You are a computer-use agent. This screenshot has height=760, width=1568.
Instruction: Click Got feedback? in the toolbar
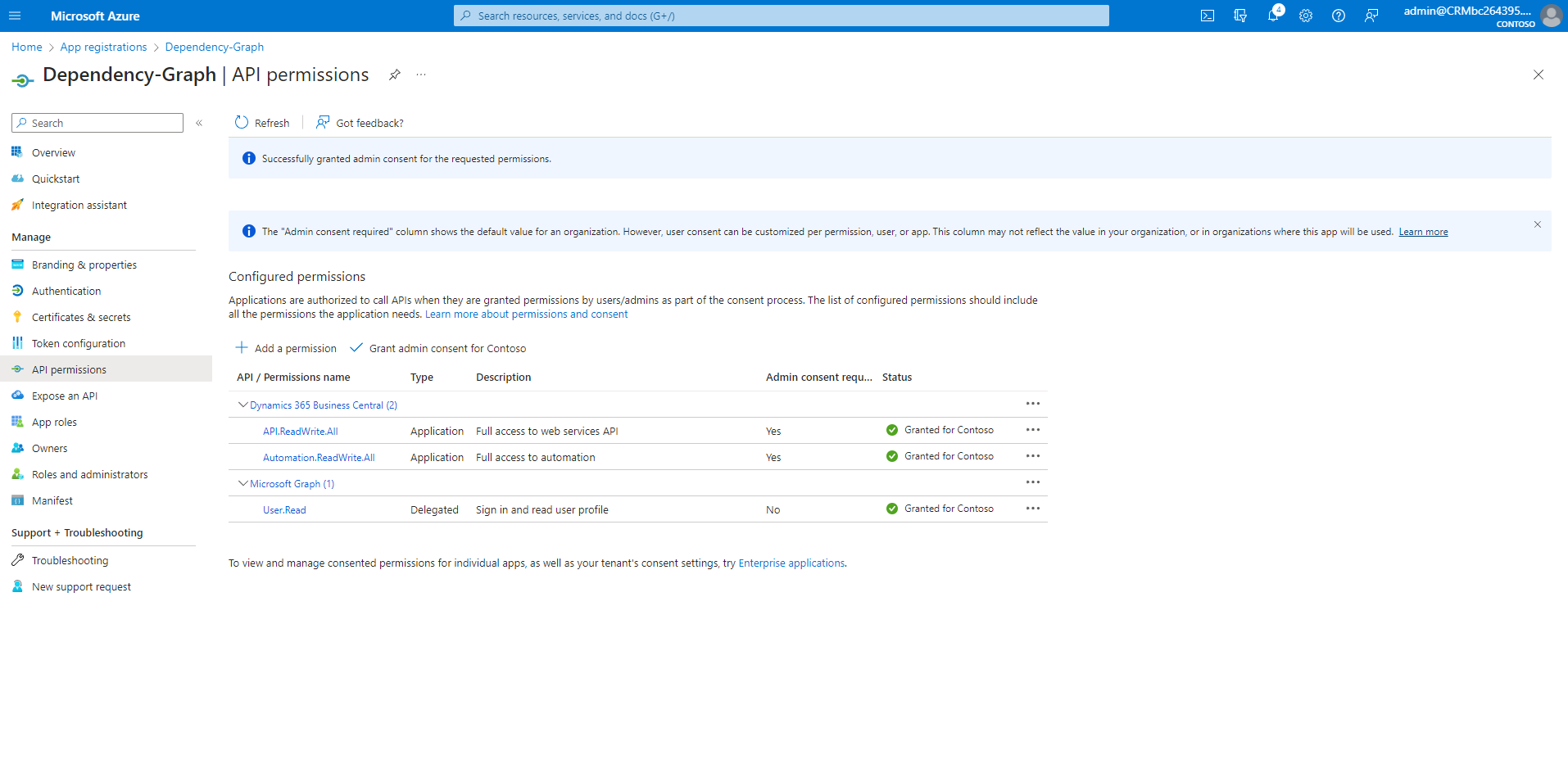(x=360, y=123)
